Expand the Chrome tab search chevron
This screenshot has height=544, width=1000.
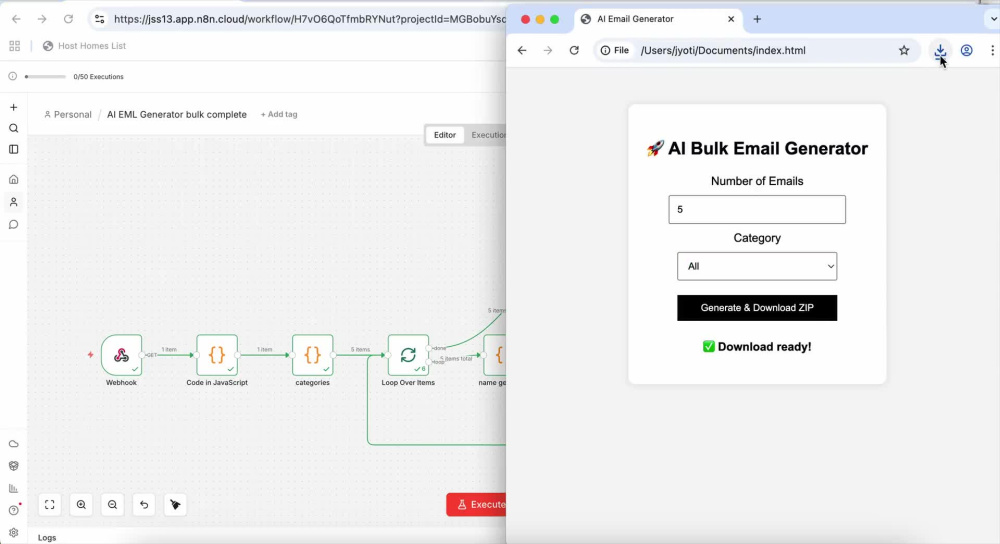(993, 19)
